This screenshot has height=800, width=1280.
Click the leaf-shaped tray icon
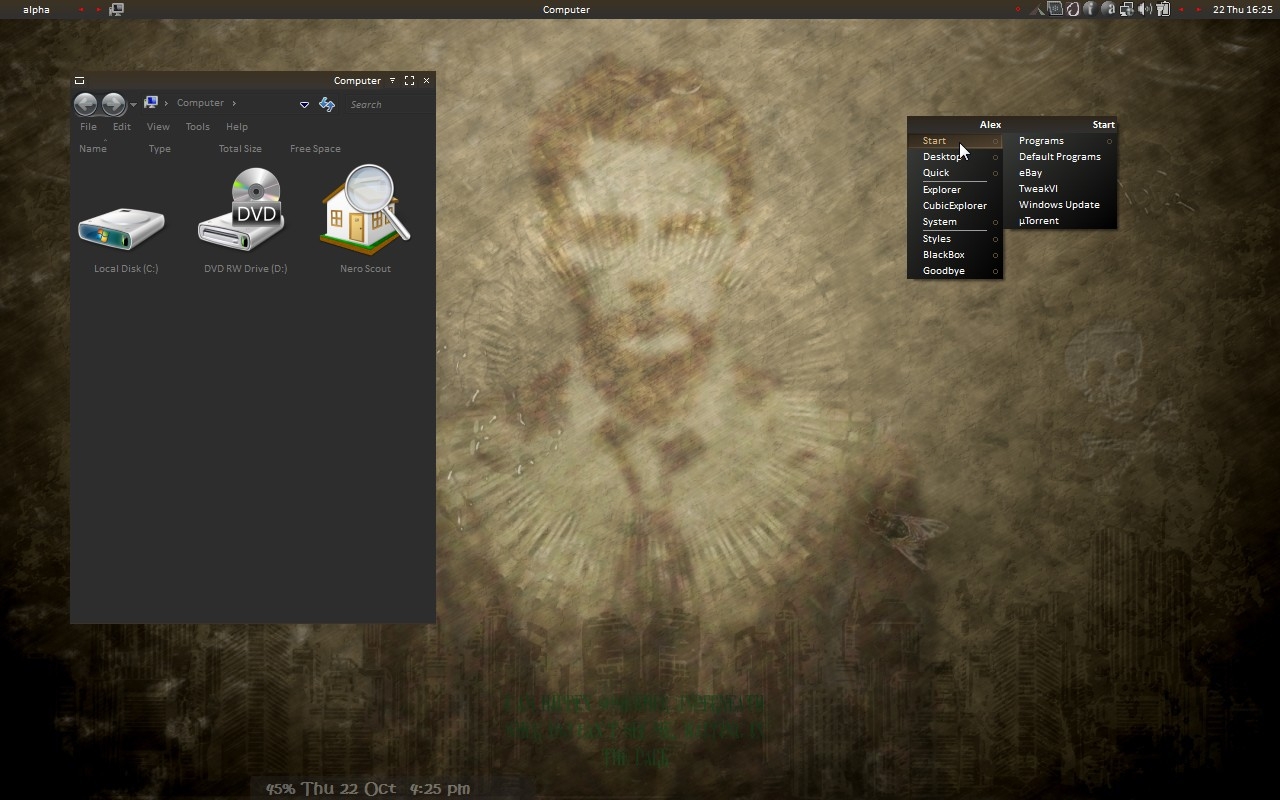tap(1072, 9)
